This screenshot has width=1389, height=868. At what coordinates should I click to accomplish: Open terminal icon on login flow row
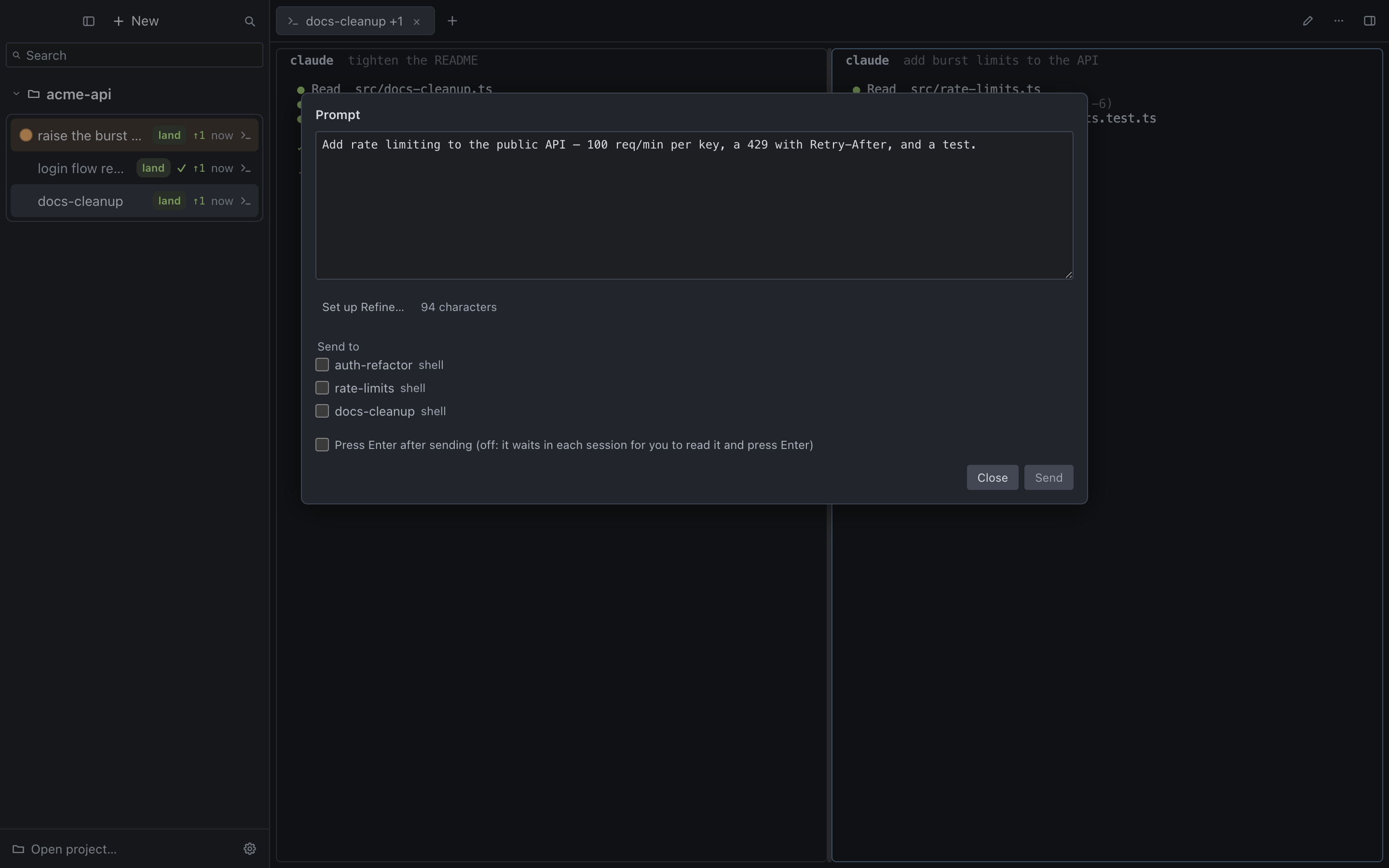(x=245, y=168)
